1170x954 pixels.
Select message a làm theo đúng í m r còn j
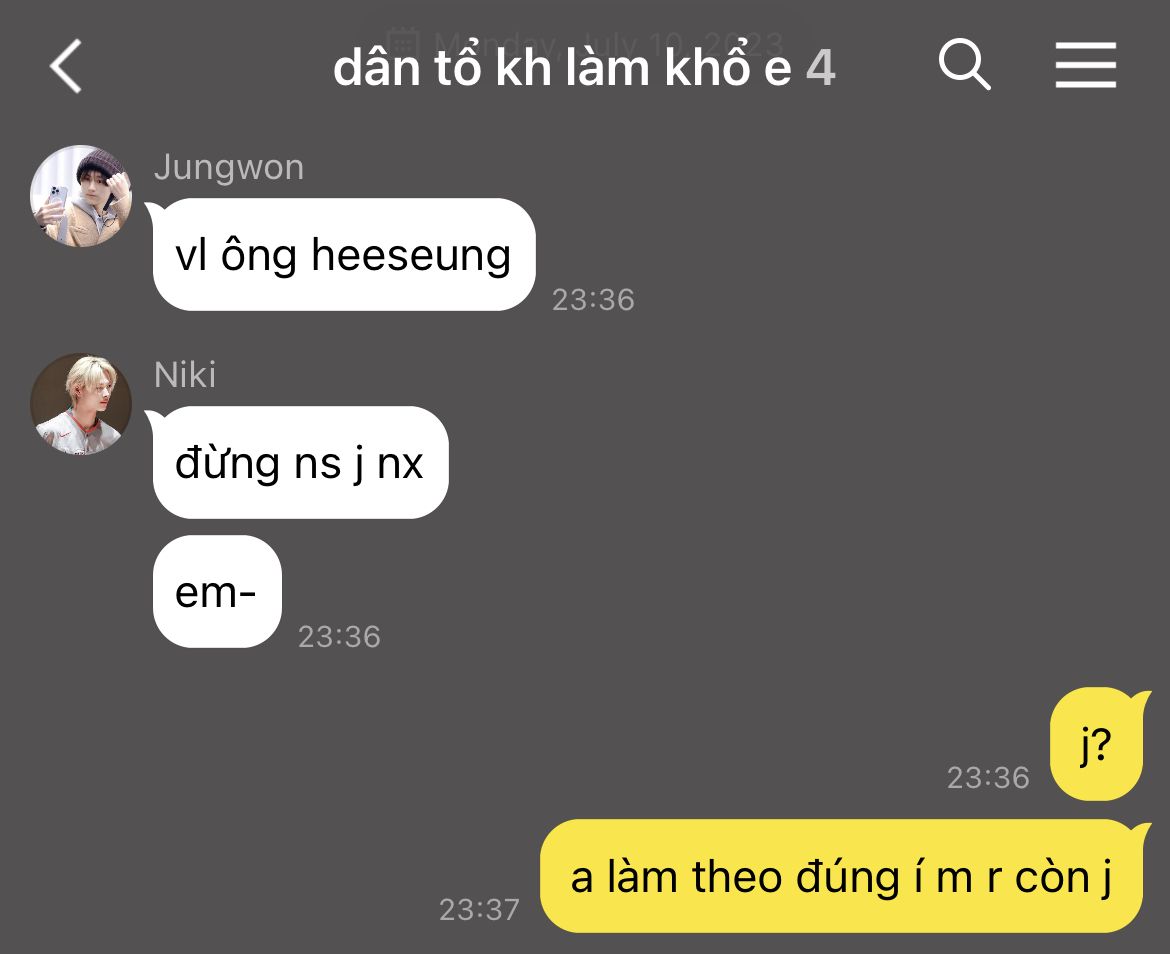(842, 876)
